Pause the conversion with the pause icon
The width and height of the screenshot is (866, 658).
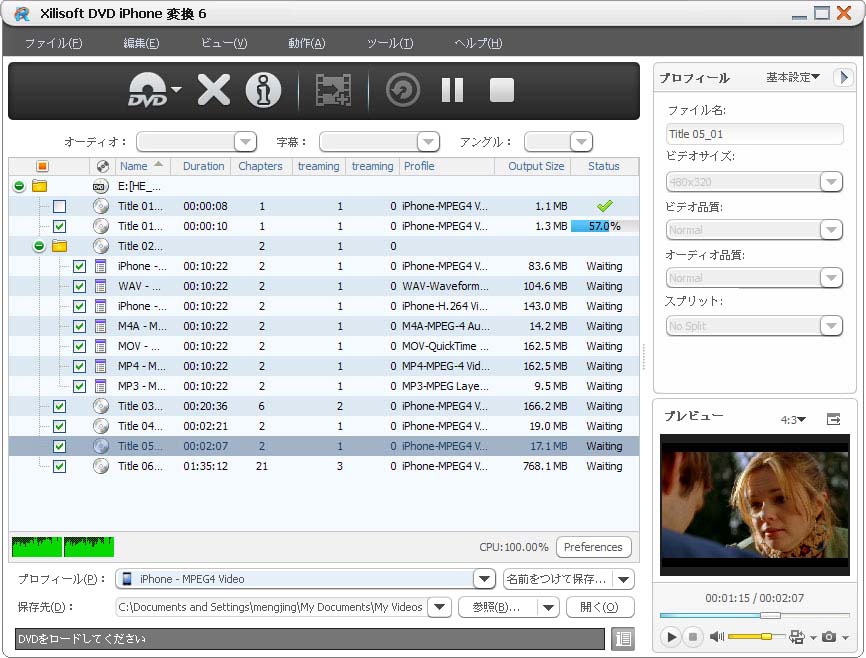(452, 91)
